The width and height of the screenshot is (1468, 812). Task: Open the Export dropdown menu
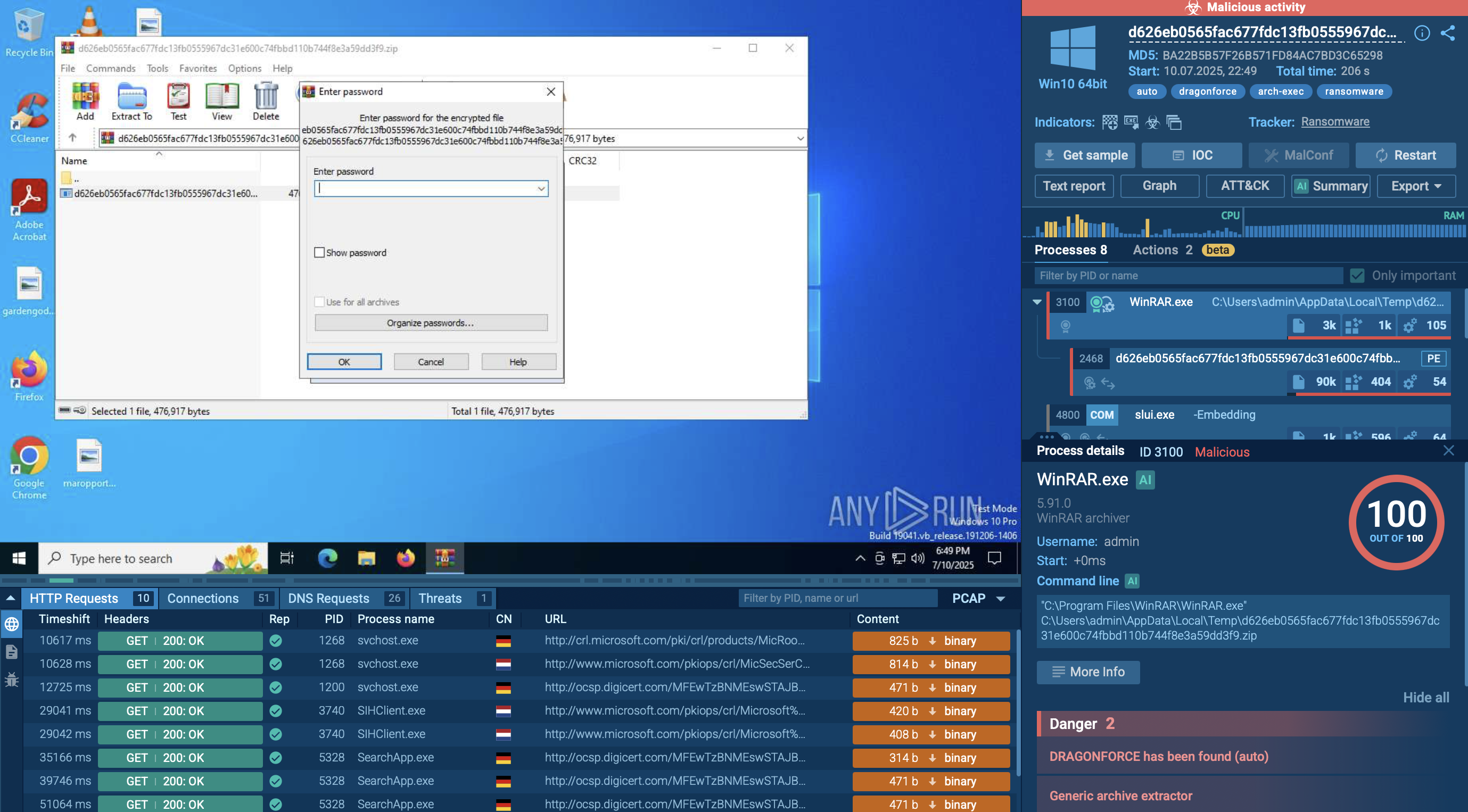coord(1416,186)
